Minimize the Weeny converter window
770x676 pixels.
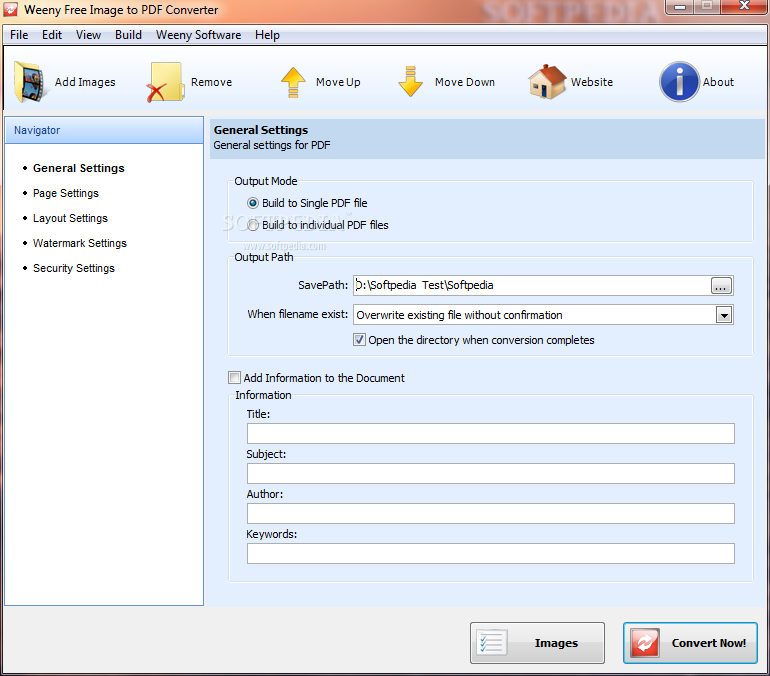[680, 7]
